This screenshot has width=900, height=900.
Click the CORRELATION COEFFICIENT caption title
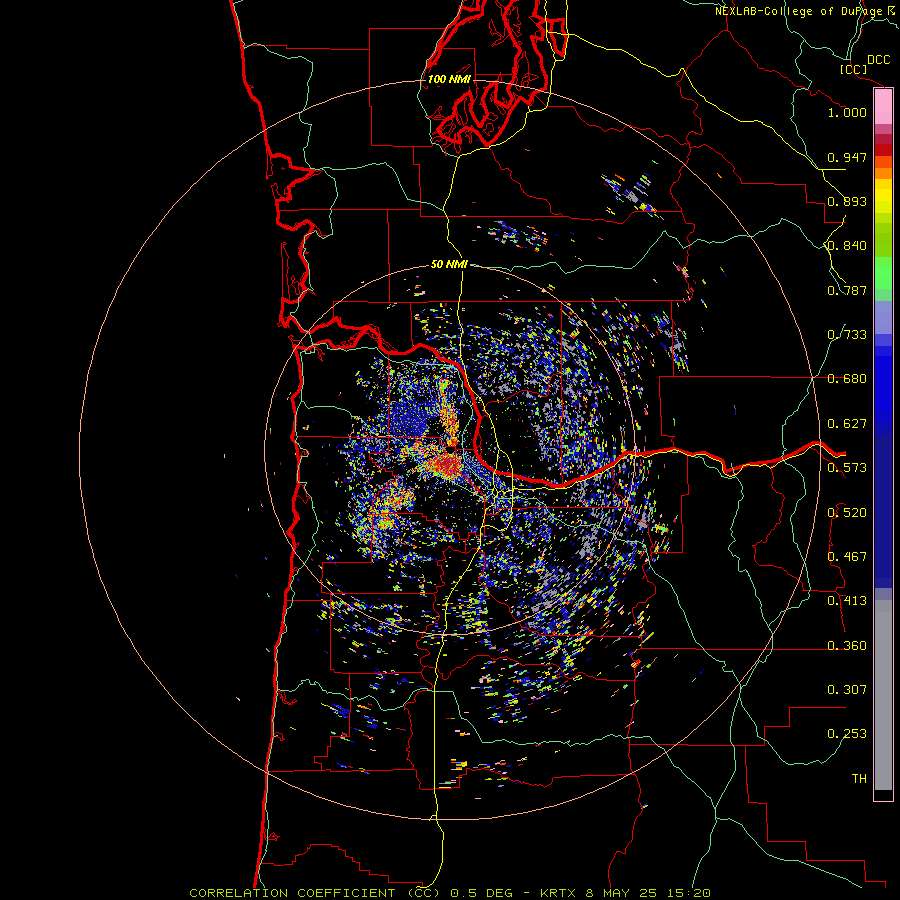pyautogui.click(x=292, y=893)
